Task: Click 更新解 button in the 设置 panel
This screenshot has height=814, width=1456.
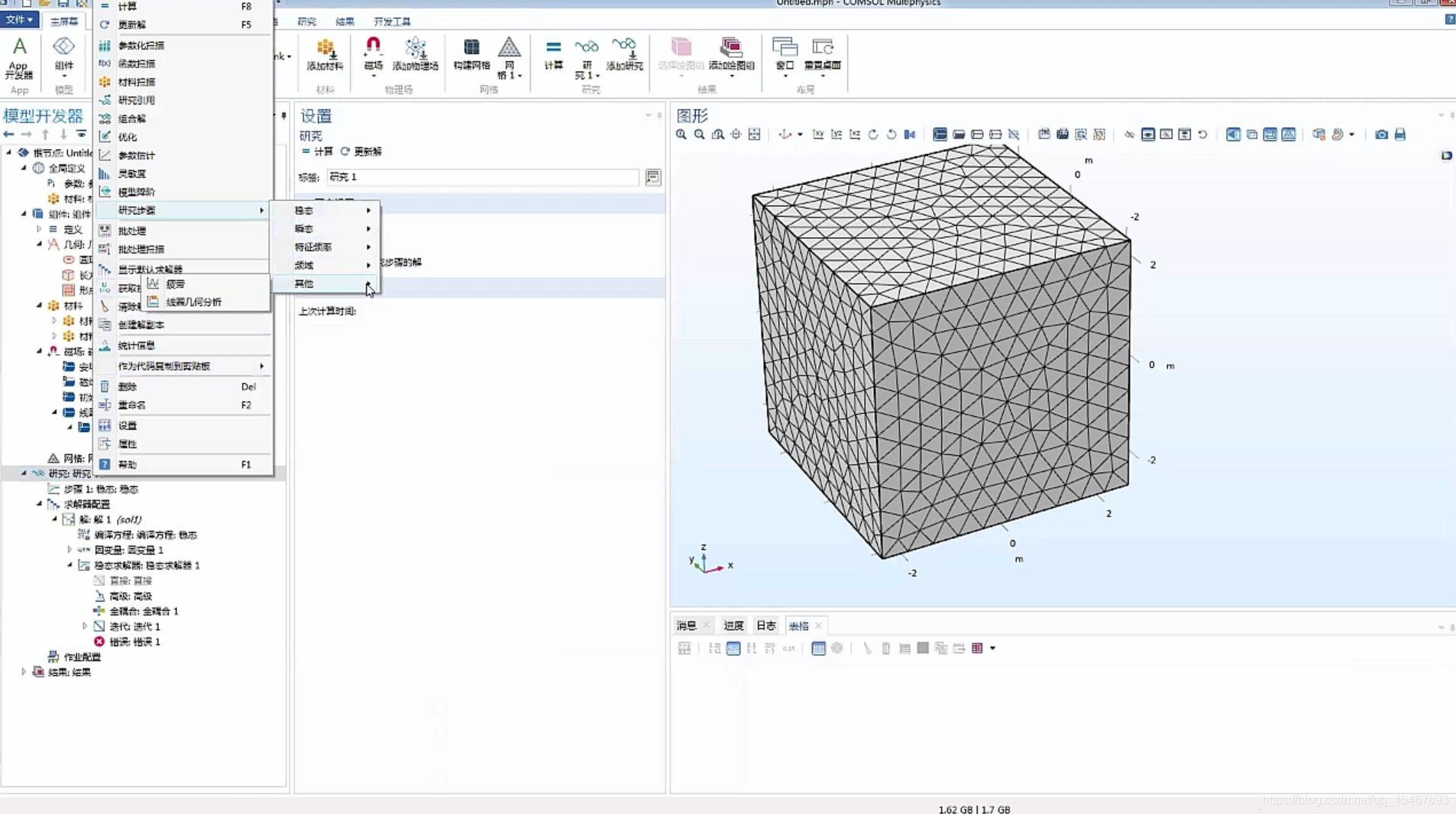Action: coord(361,152)
